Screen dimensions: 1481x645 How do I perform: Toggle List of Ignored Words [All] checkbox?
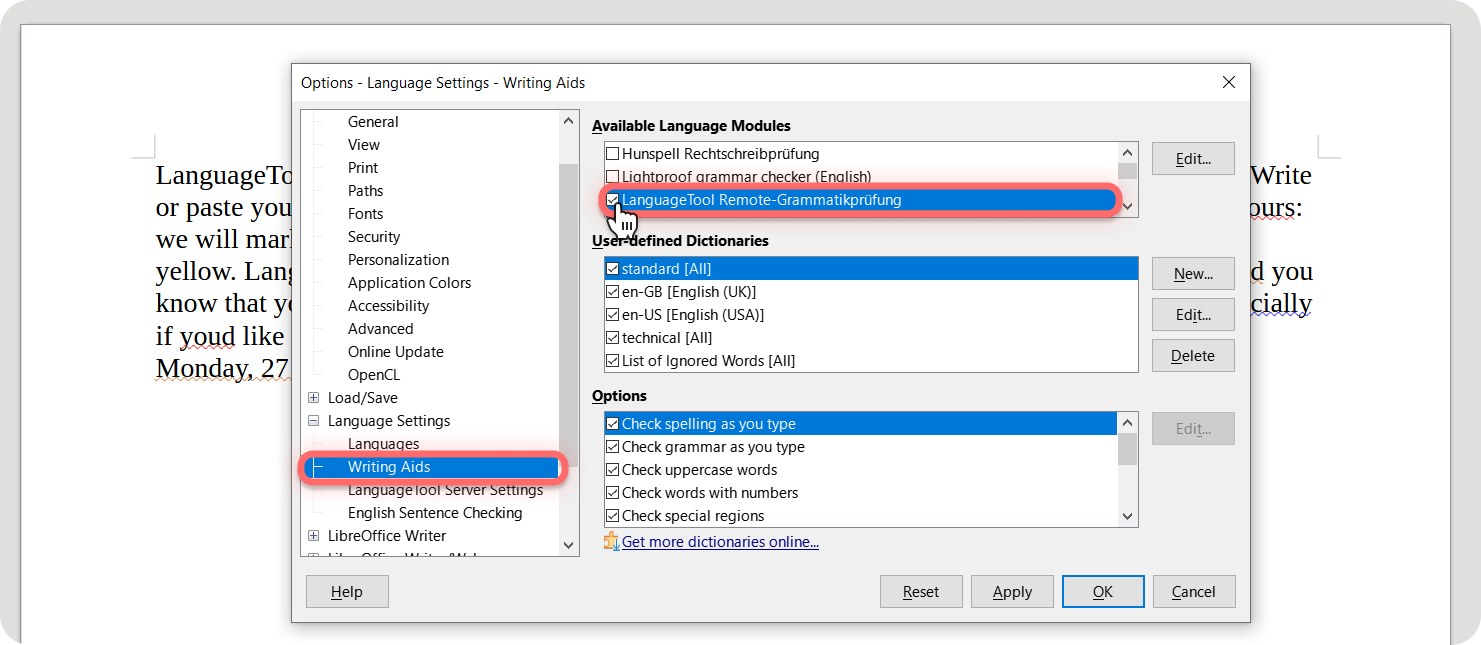pos(612,361)
